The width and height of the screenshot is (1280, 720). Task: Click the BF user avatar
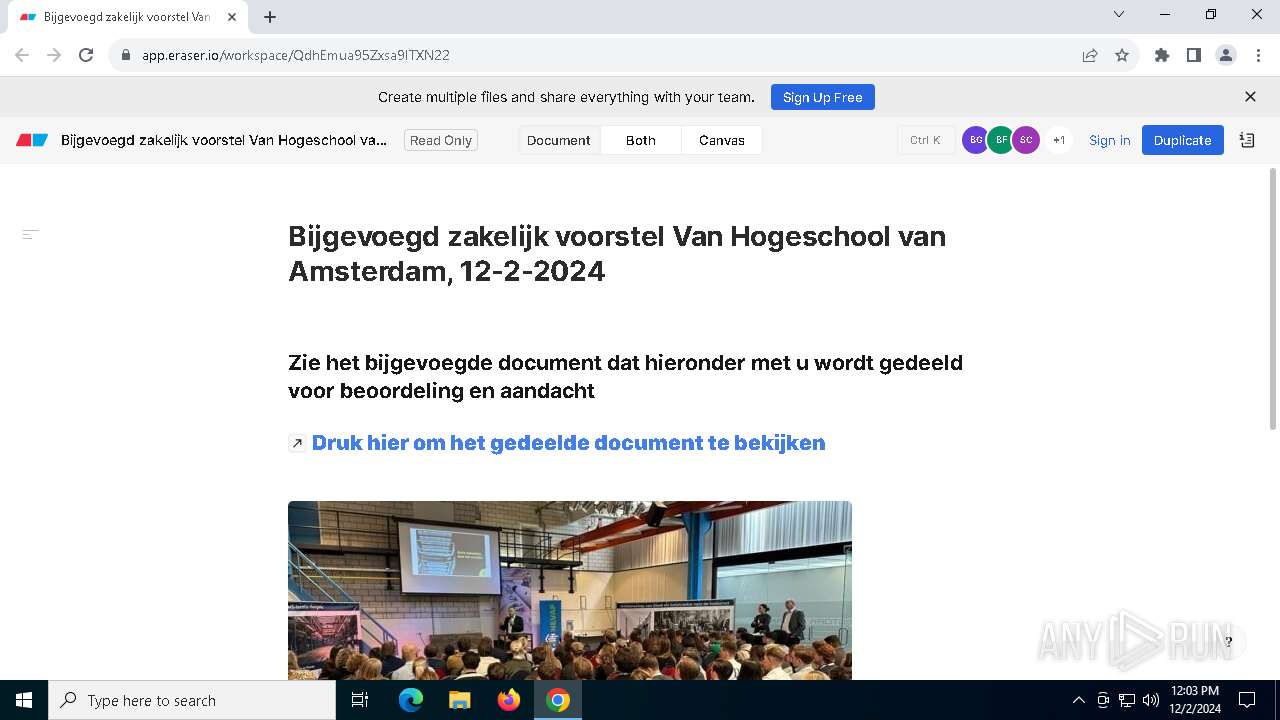(1001, 140)
